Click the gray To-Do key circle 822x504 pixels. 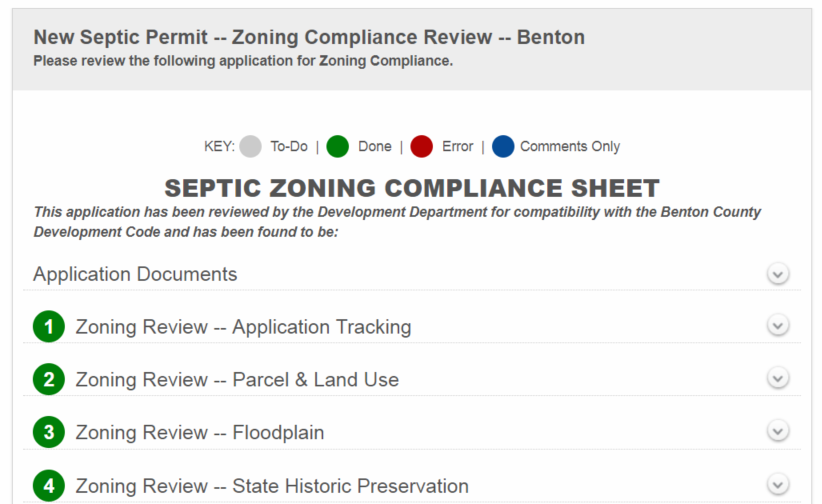[251, 146]
